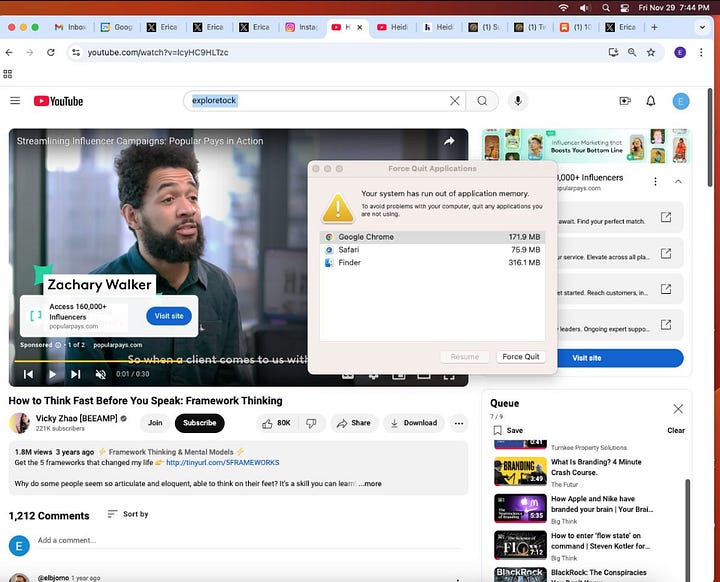Dislike the video
The image size is (720, 582).
(311, 423)
